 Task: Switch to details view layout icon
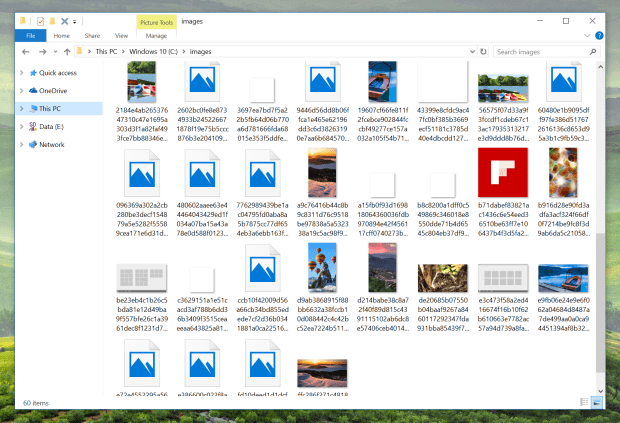point(584,402)
